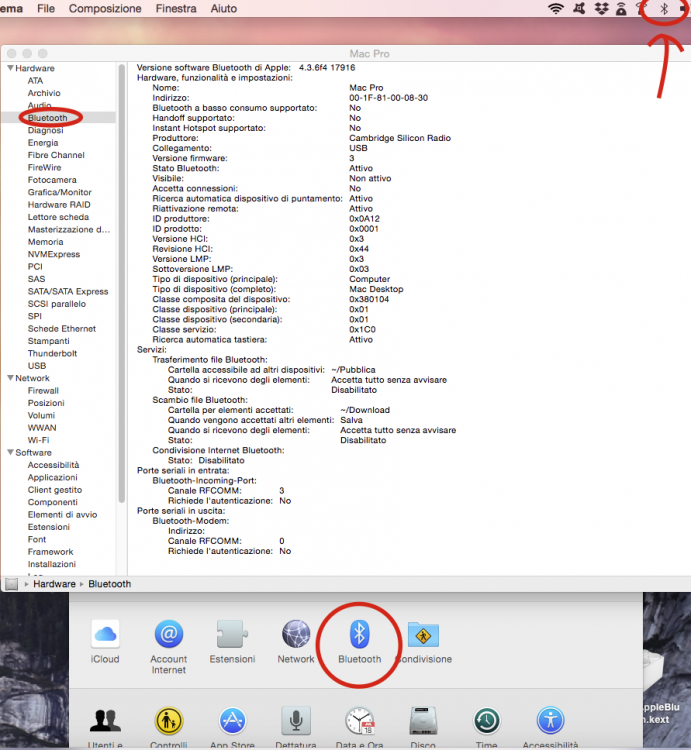This screenshot has width=691, height=750.
Task: Select Accessibilità in the Software sidebar list
Action: [54, 465]
